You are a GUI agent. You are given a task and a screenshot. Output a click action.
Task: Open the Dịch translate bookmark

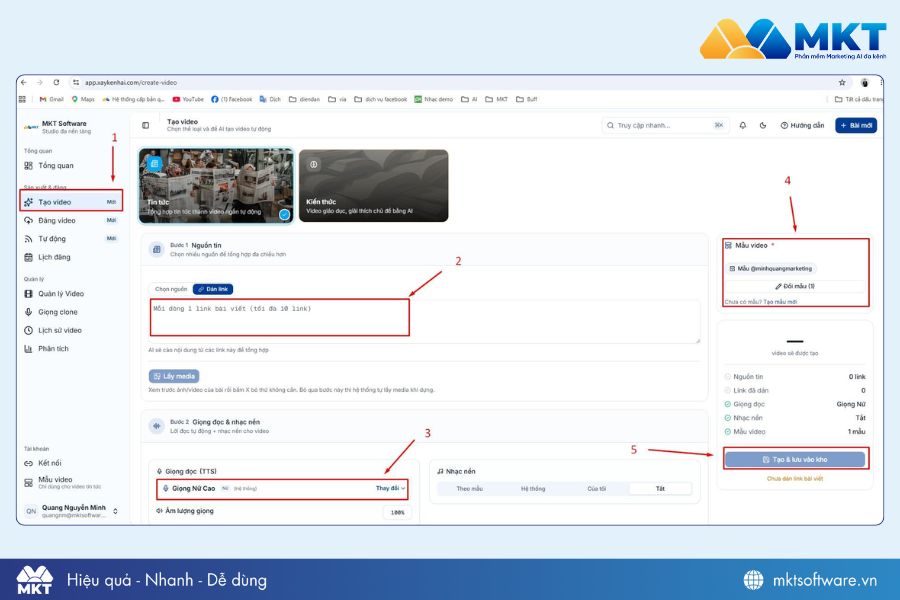270,99
